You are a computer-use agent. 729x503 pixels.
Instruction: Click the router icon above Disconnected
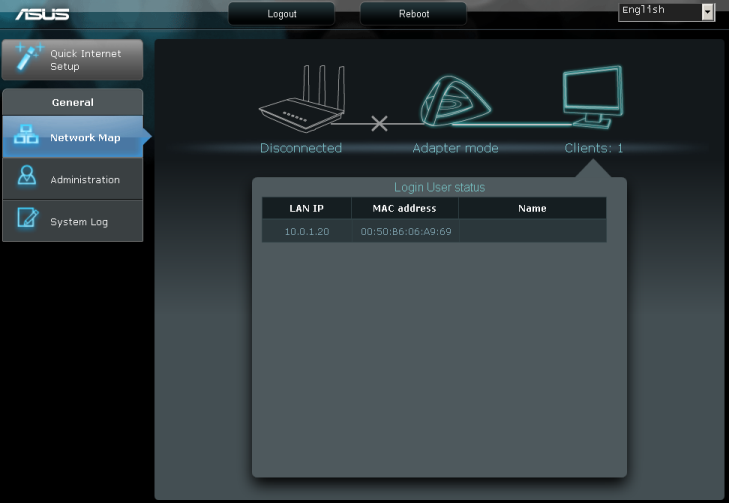[302, 98]
